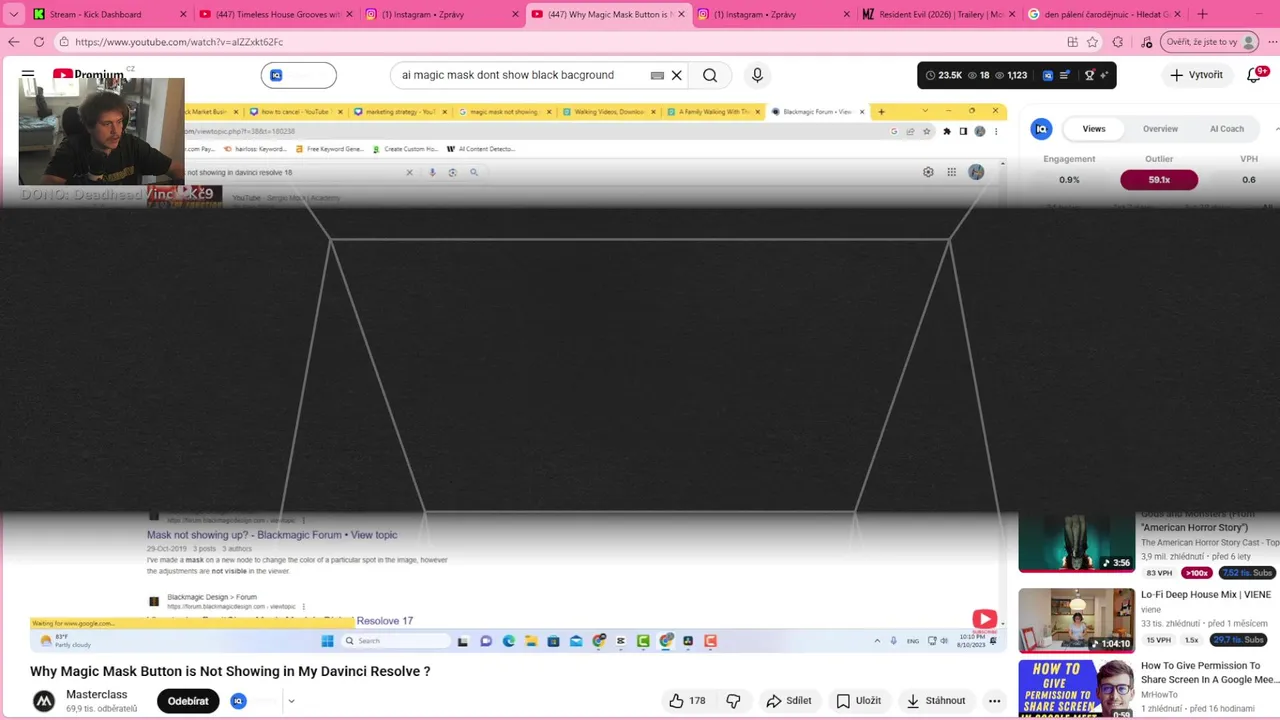The image size is (1280, 720).
Task: Close the Stream - Kick Dashboard tab
Action: click(183, 14)
